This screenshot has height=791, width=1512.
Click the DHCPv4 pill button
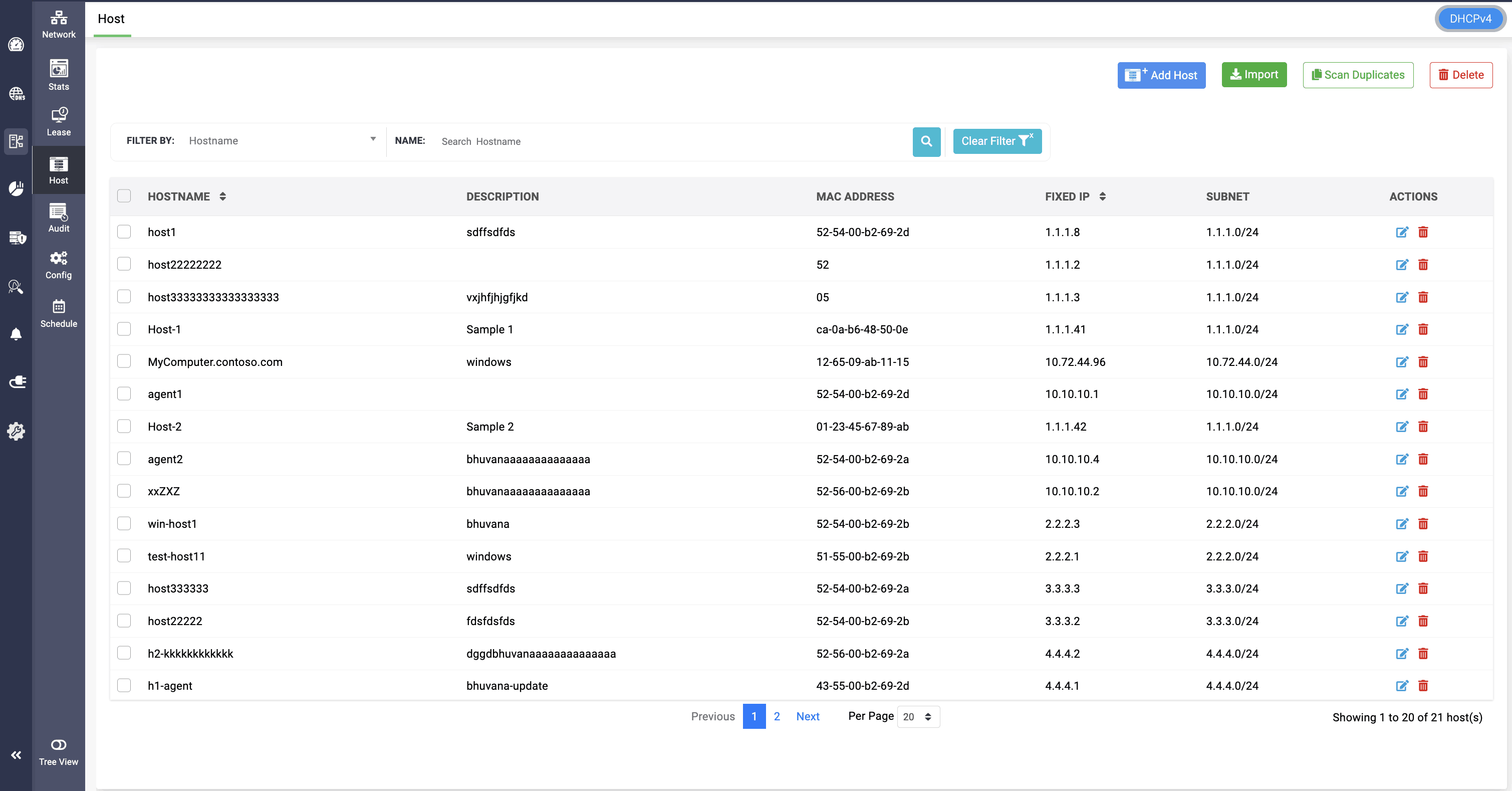(1470, 19)
